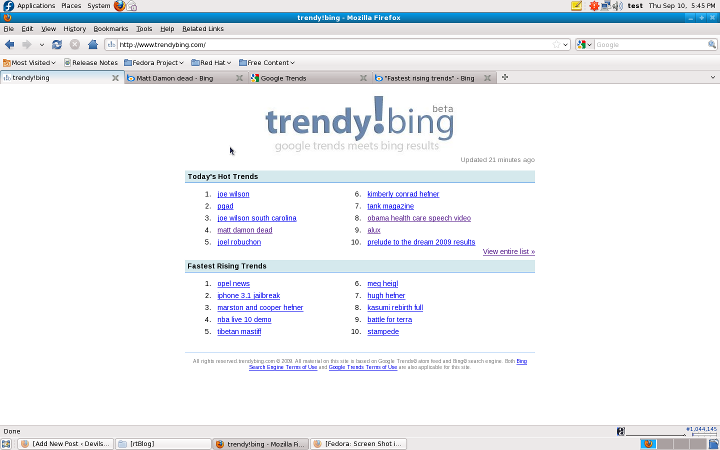
Task: Close the Fastest rising trends - Bing tab
Action: [487, 78]
